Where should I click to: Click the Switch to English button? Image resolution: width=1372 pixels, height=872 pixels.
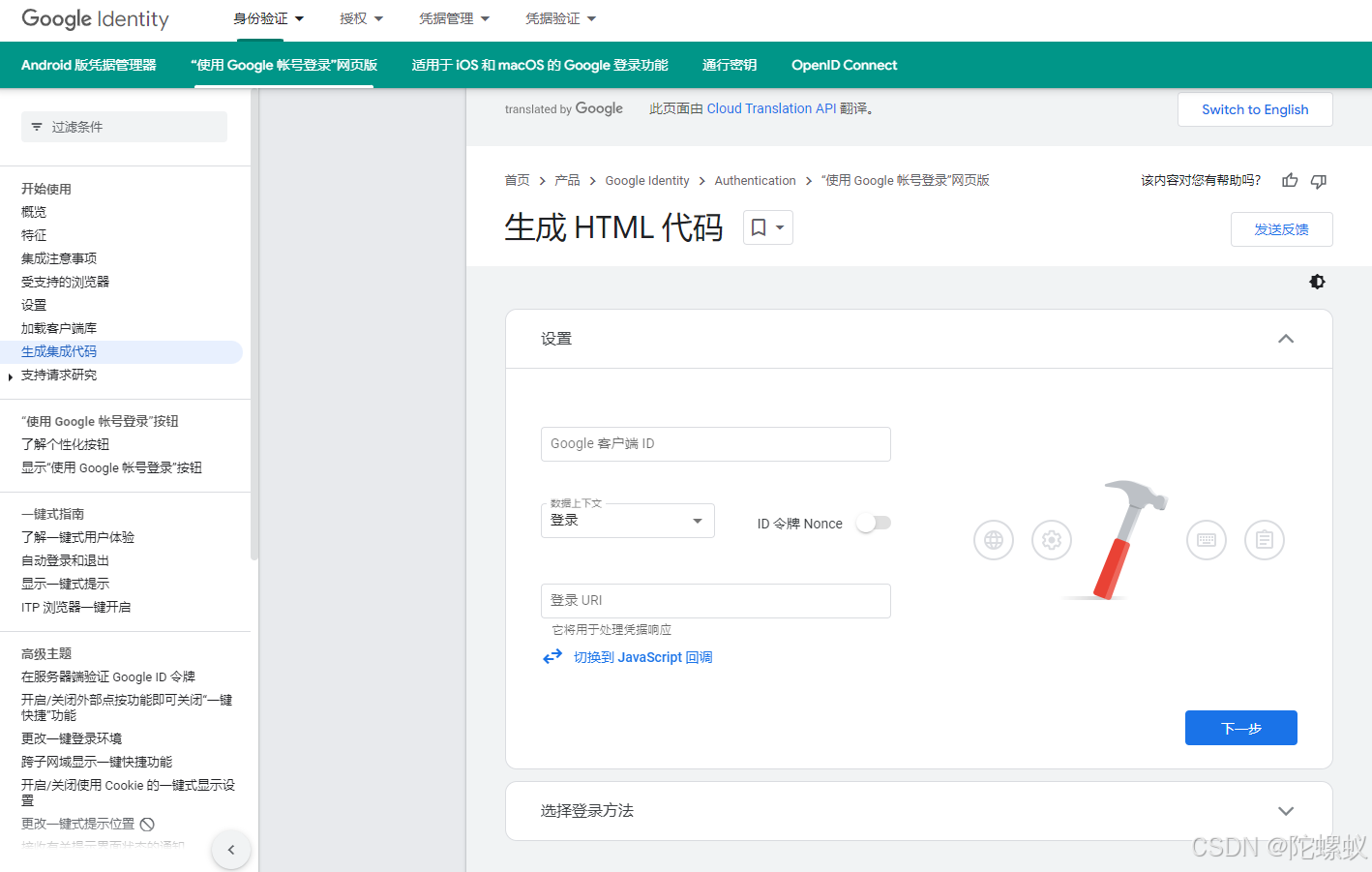1255,109
